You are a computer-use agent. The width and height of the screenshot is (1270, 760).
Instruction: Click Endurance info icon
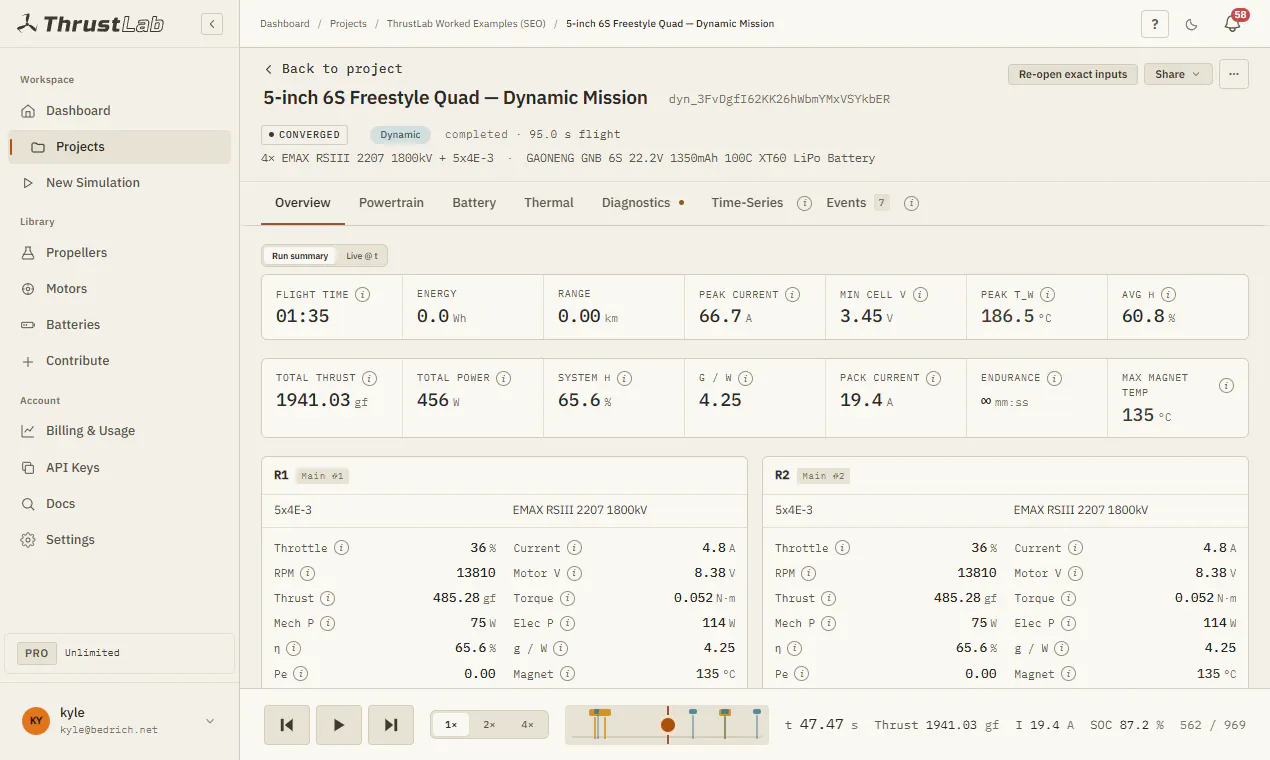tap(1054, 378)
